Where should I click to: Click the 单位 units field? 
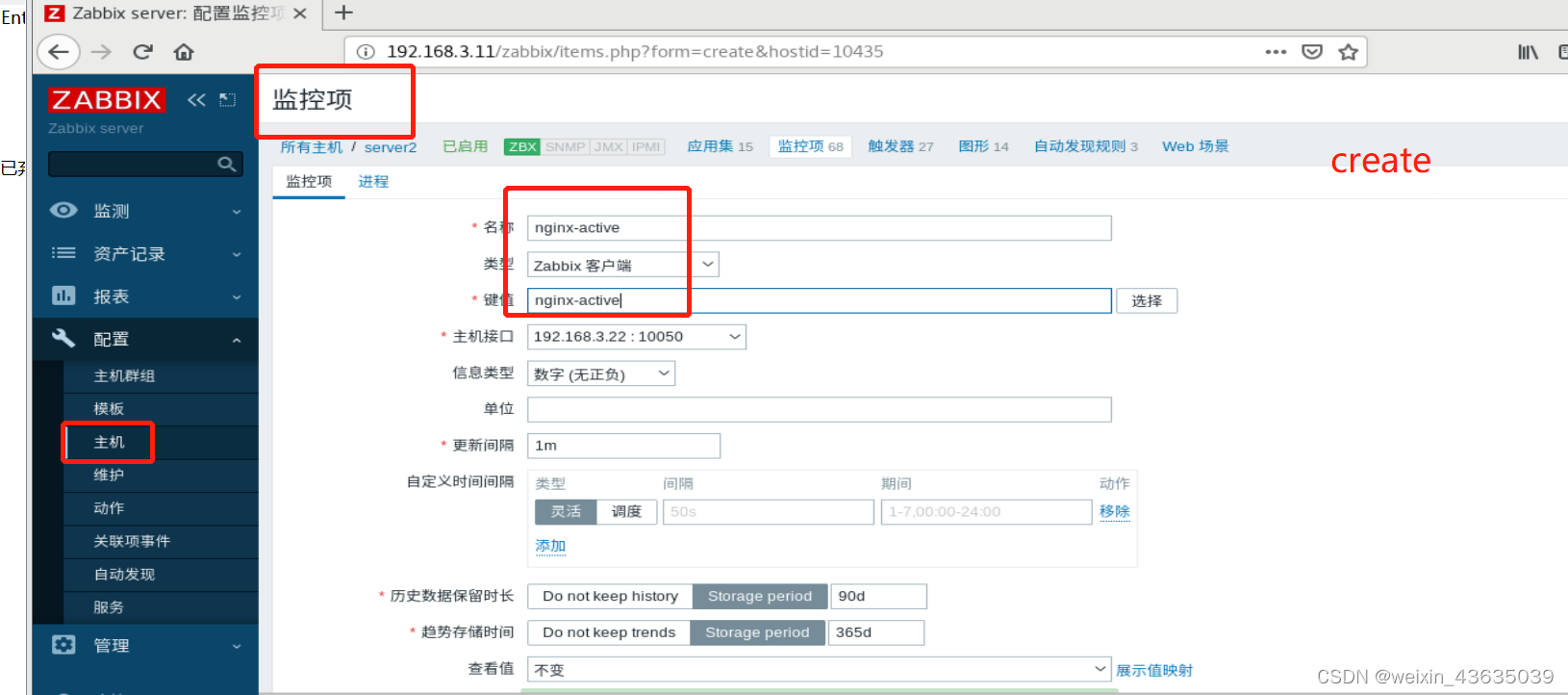tap(820, 409)
